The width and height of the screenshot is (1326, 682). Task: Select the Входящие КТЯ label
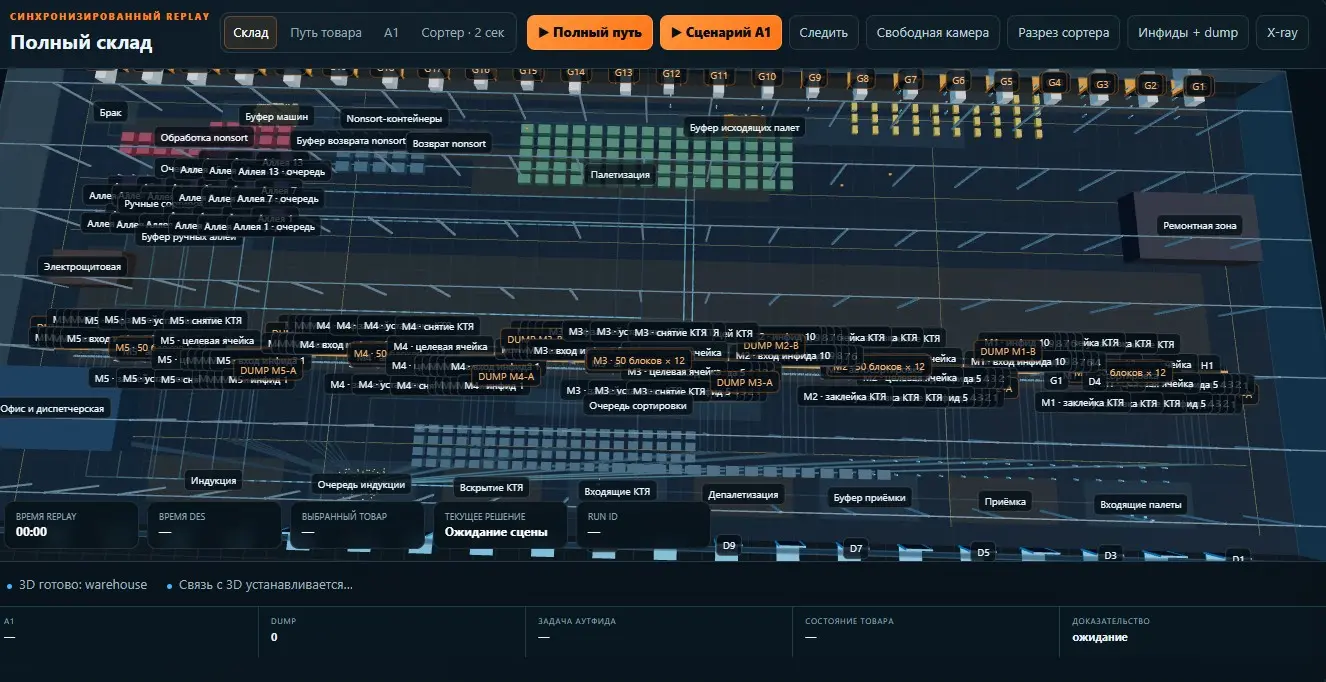(x=616, y=491)
